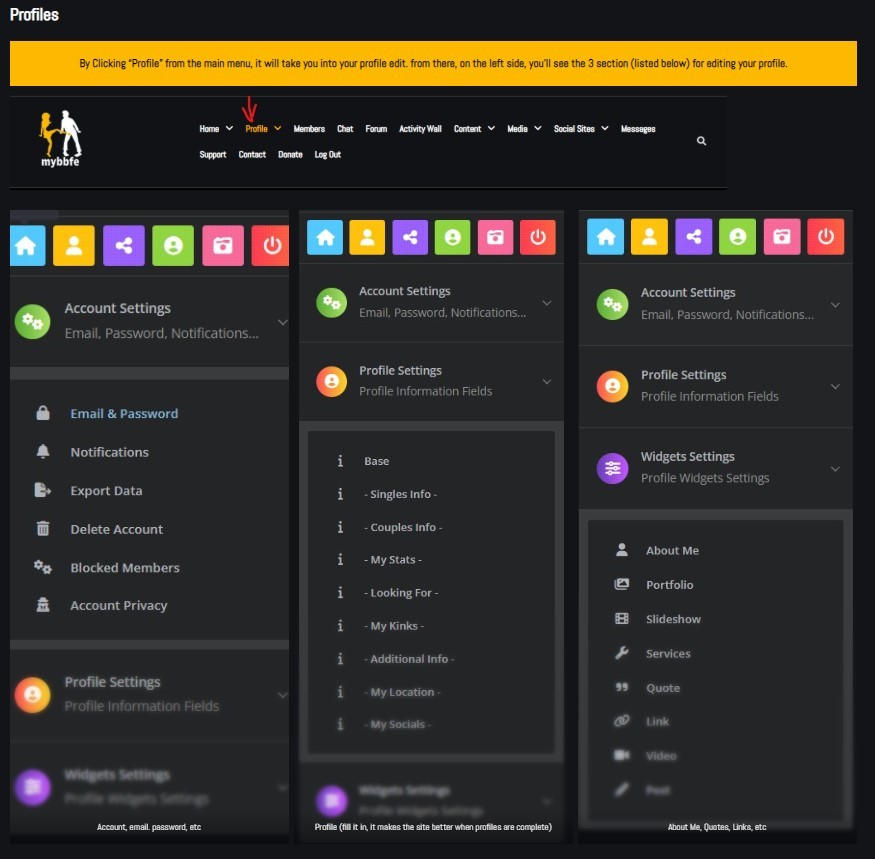The width and height of the screenshot is (875, 859).
Task: Click the blue home icon in the left panel
Action: [x=27, y=246]
